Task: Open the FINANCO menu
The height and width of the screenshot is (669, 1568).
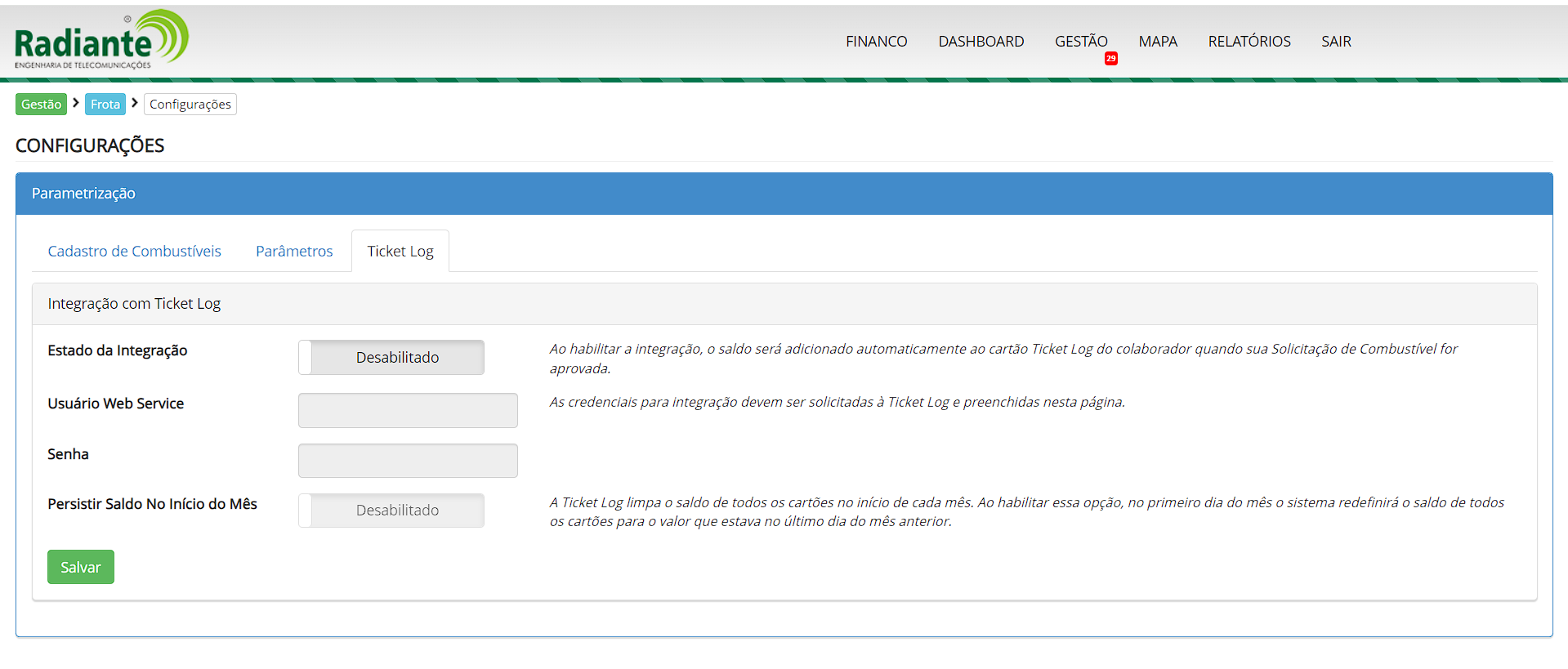Action: click(x=876, y=42)
